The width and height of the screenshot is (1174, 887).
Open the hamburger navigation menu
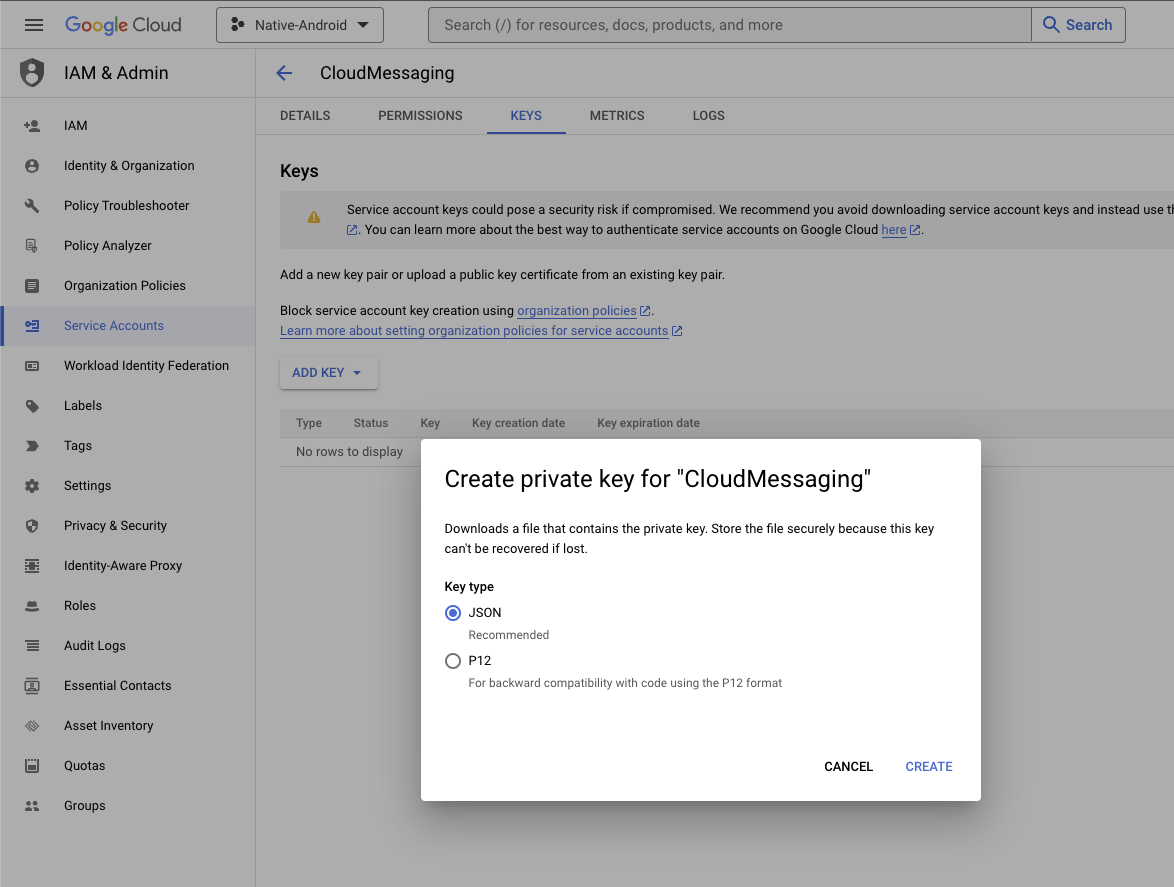34,25
